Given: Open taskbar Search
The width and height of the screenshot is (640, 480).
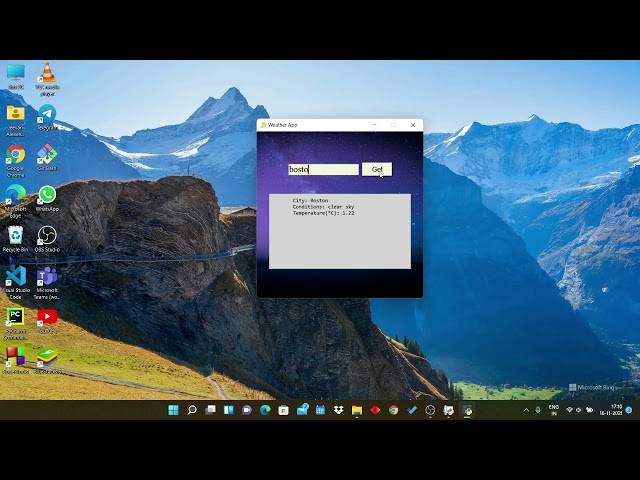Looking at the screenshot, I should click(192, 410).
